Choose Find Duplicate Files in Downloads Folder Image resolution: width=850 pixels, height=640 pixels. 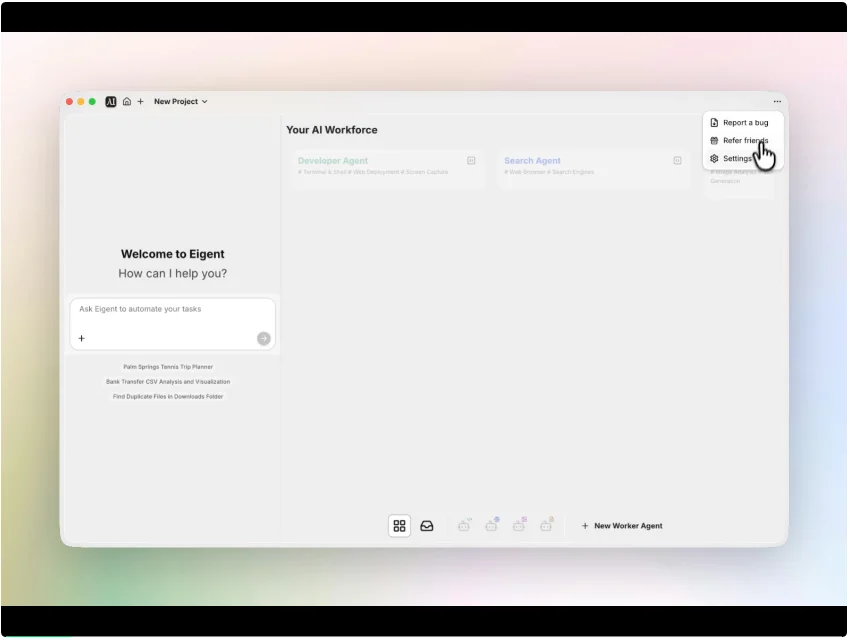tap(168, 397)
